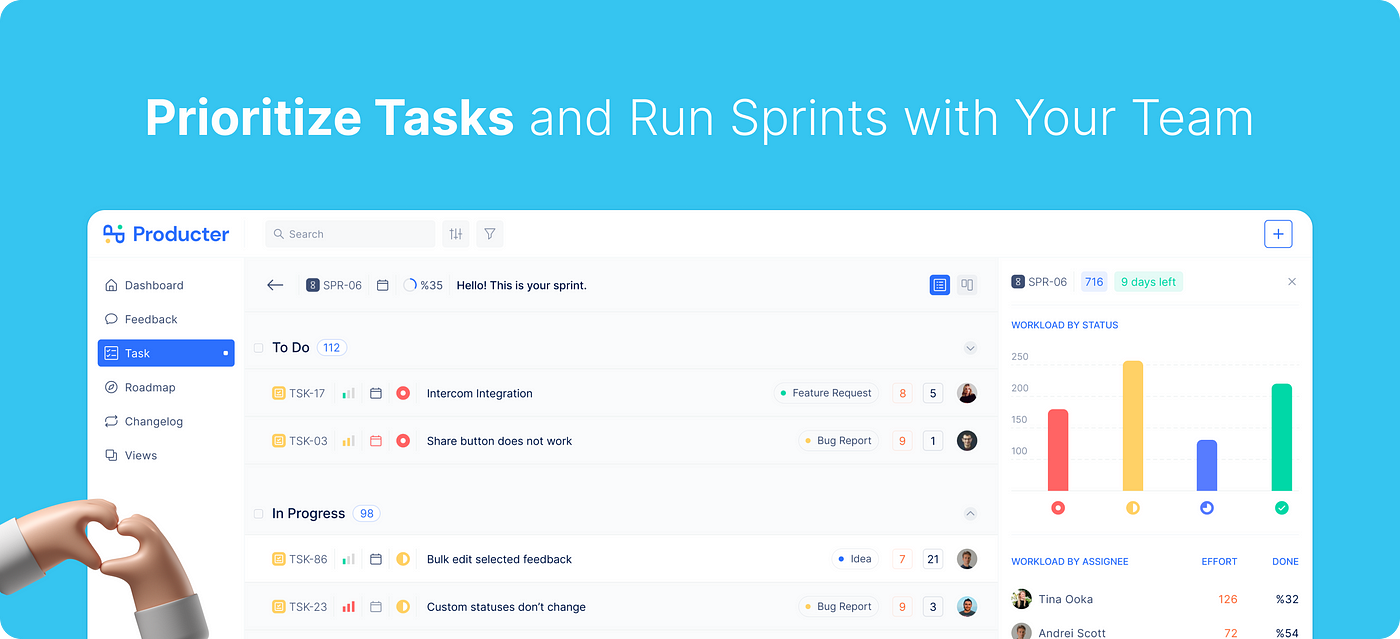Viewport: 1400px width, 639px height.
Task: Expand the To Do group chevron
Action: pyautogui.click(x=969, y=348)
